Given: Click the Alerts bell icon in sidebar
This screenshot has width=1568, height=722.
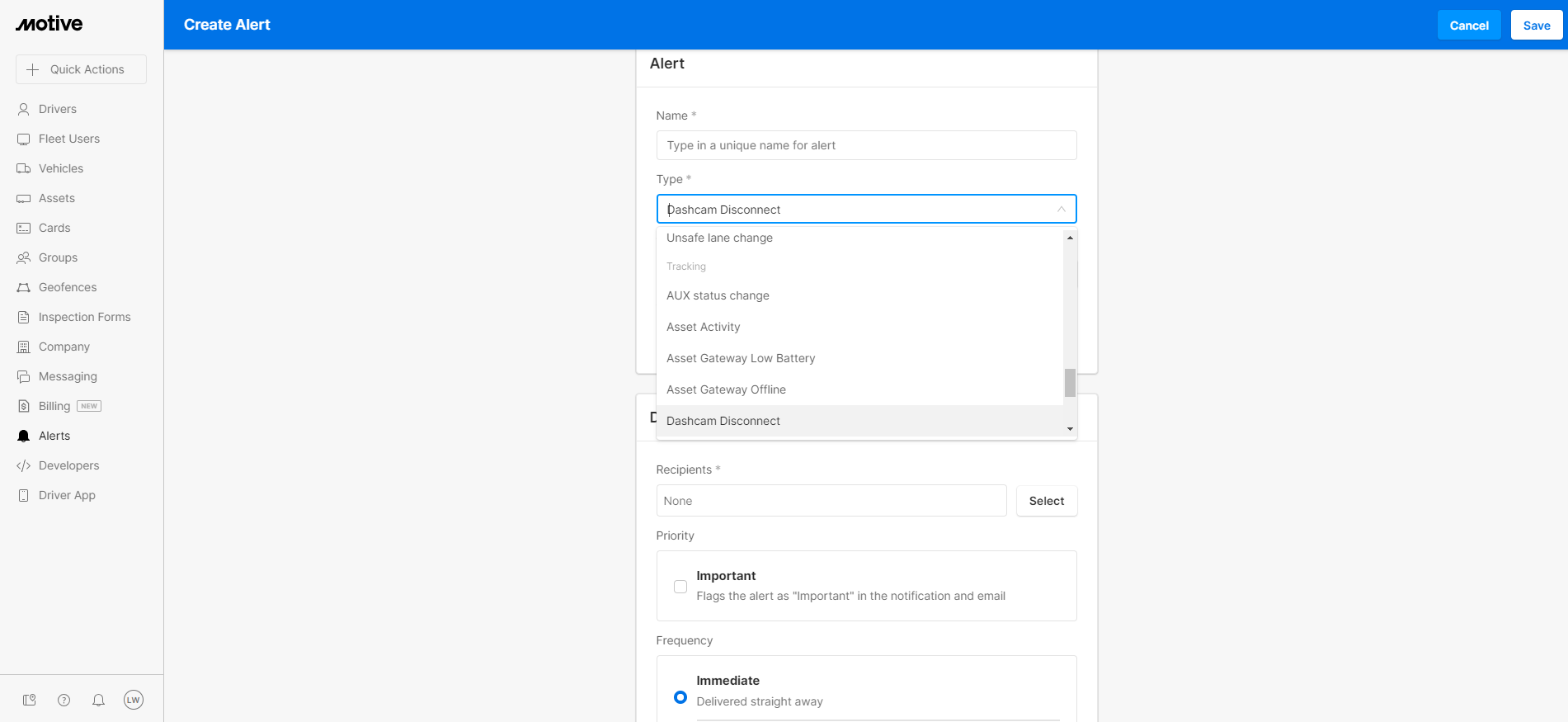Looking at the screenshot, I should point(24,436).
